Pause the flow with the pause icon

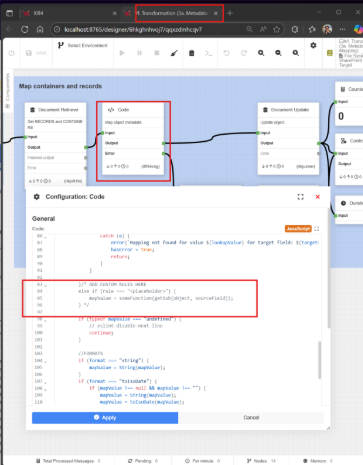pyautogui.click(x=139, y=53)
